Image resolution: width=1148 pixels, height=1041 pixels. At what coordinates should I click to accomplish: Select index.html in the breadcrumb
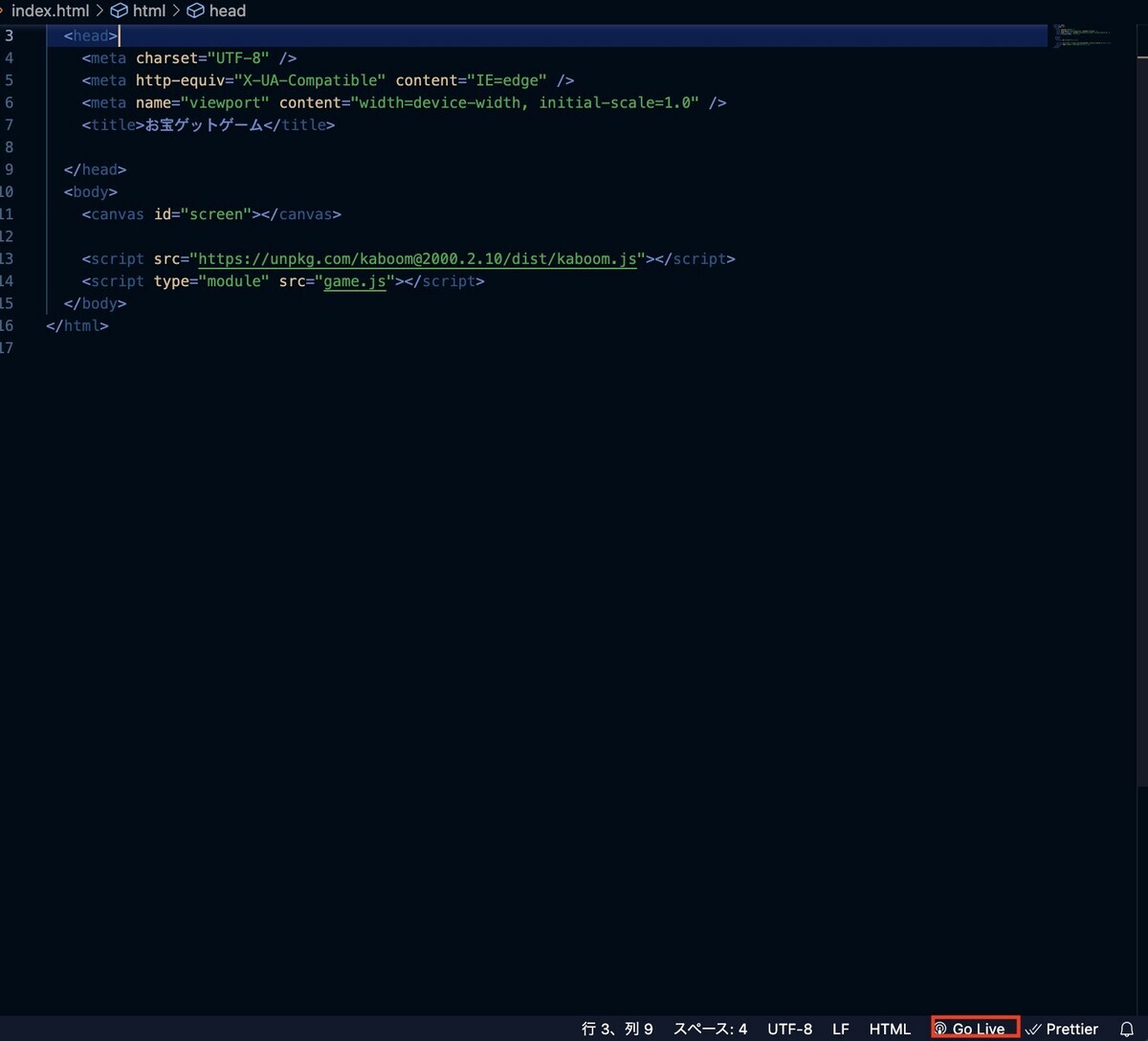coord(50,11)
